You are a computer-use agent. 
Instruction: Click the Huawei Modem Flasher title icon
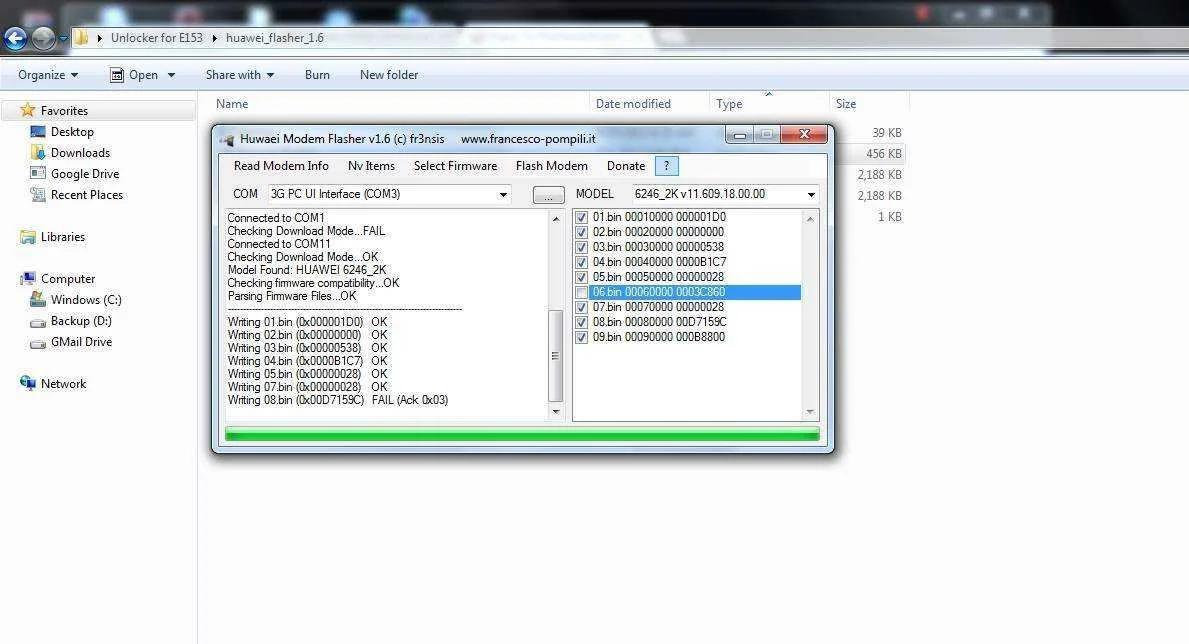click(x=226, y=140)
